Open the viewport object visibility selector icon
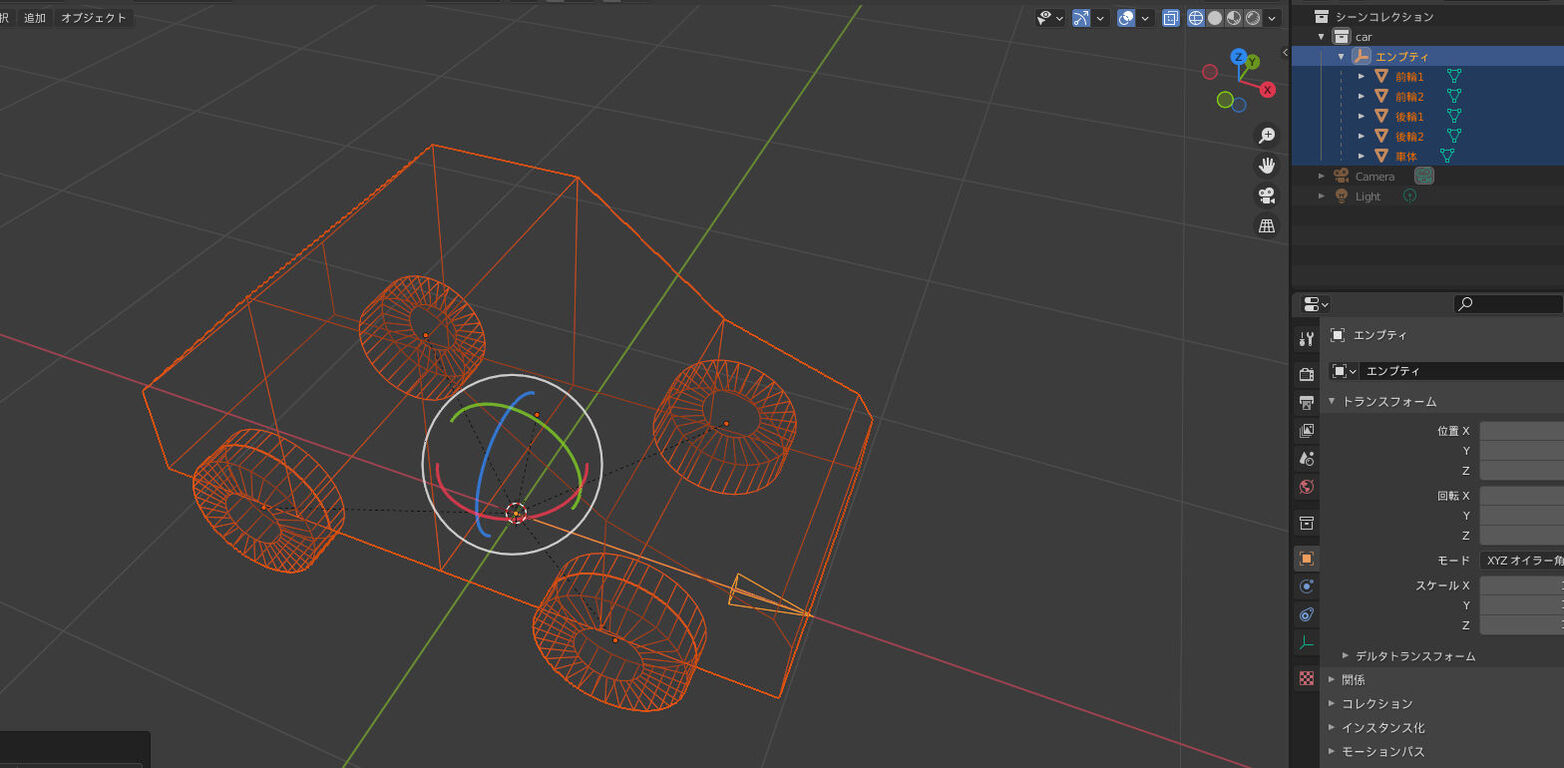Screen dimensions: 1564x768 coord(1044,18)
